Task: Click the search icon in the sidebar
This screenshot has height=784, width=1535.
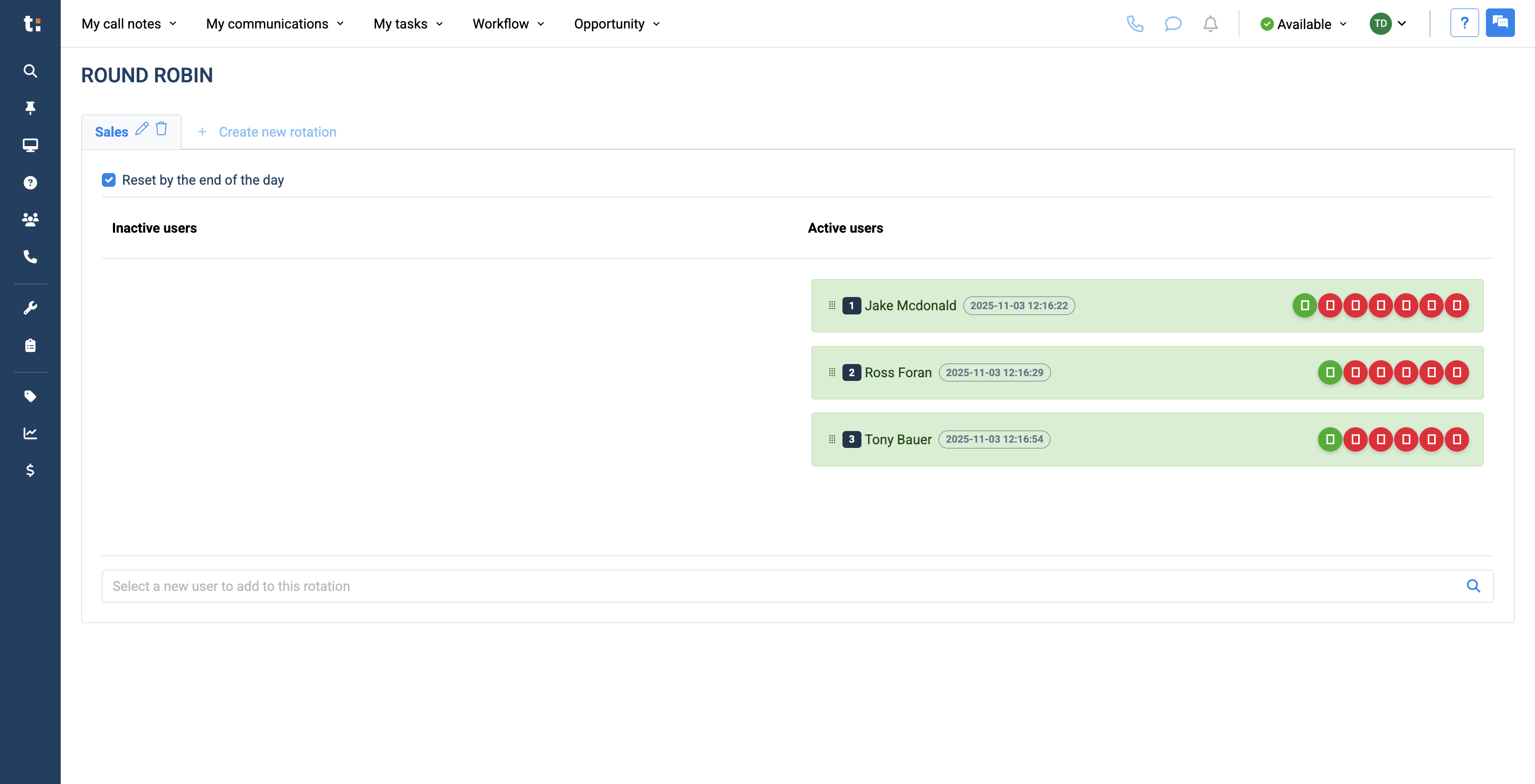Action: [30, 71]
